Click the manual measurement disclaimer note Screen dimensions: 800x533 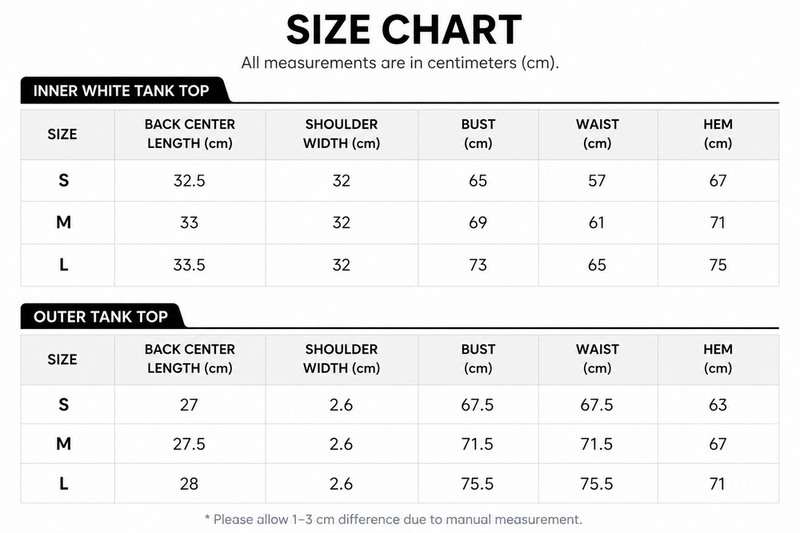393,519
